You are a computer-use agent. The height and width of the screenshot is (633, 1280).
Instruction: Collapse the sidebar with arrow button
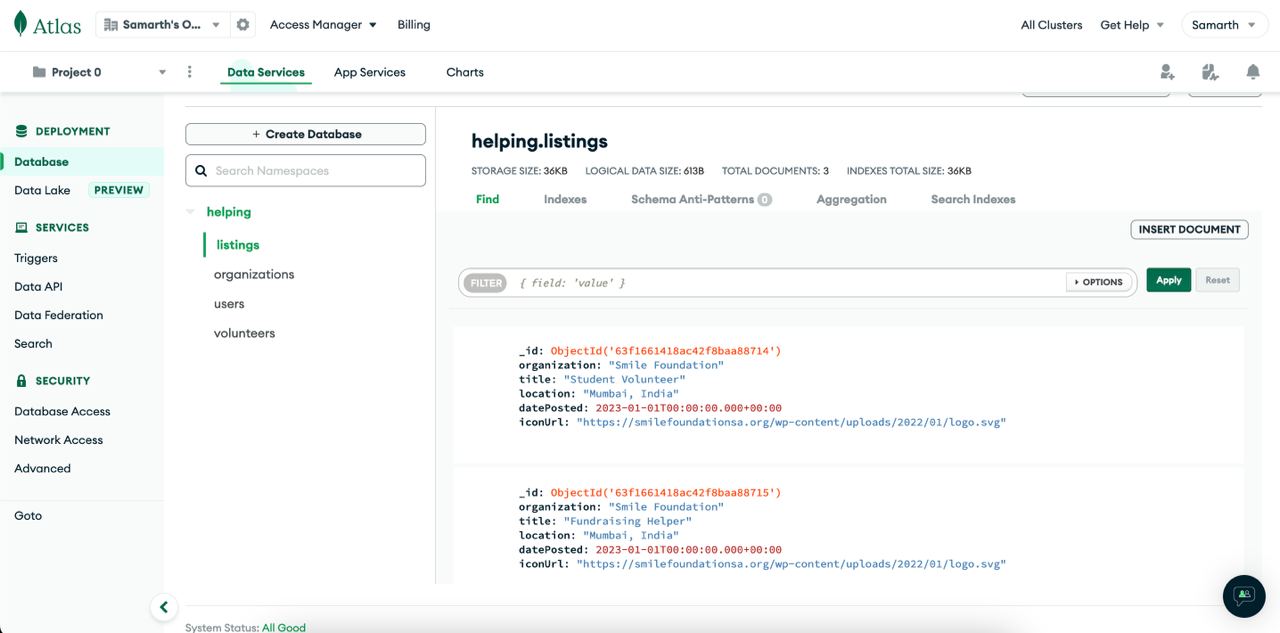click(x=164, y=607)
